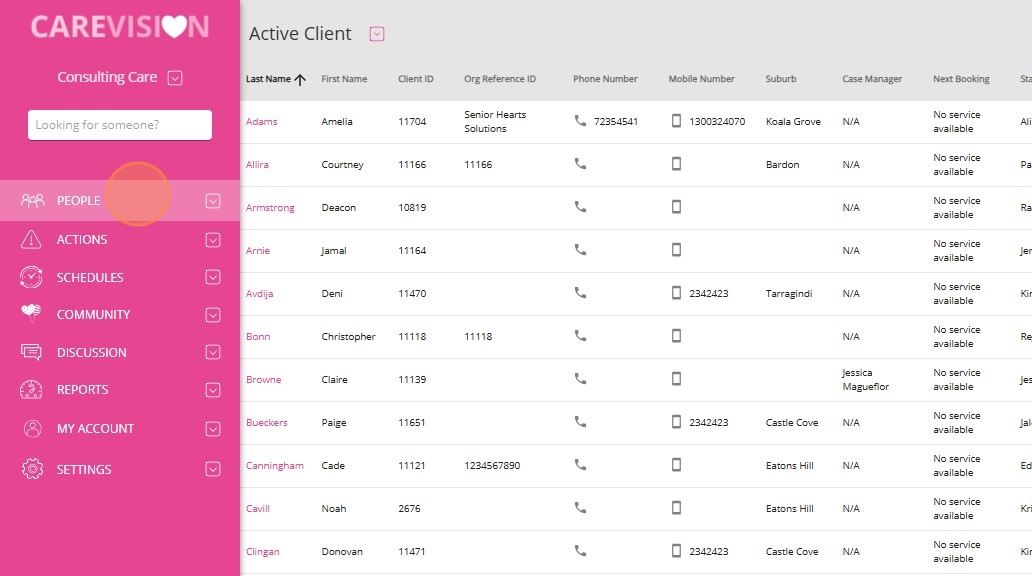Expand the Reports menu chevron
The width and height of the screenshot is (1032, 576).
click(x=213, y=390)
